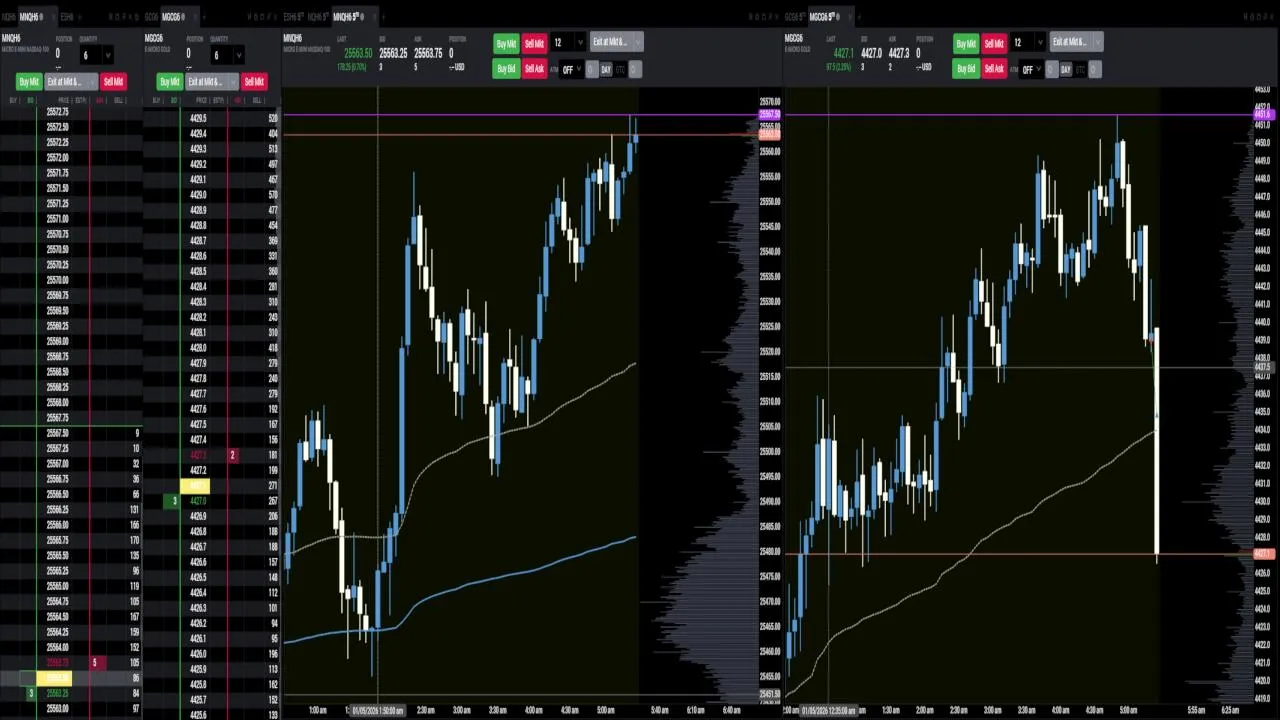Click Buy Mkt in MNQH6 DOM panel
Image resolution: width=1280 pixels, height=720 pixels.
[29, 82]
